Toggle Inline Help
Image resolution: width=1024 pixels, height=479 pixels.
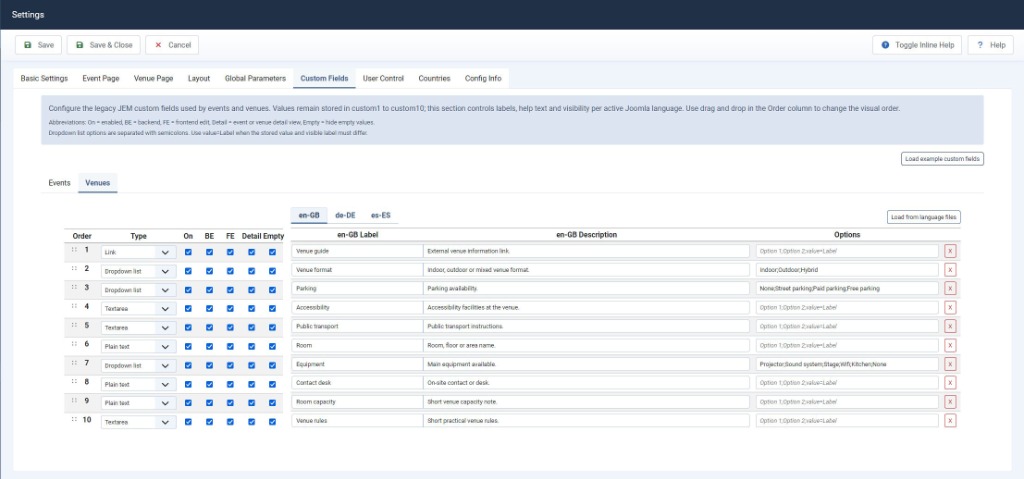pyautogui.click(x=917, y=45)
